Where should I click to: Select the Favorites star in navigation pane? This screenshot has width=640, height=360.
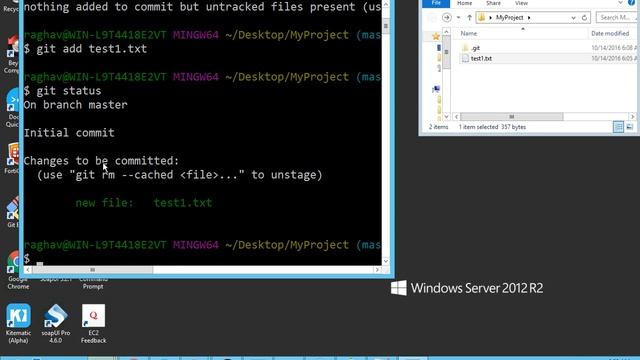click(x=436, y=36)
